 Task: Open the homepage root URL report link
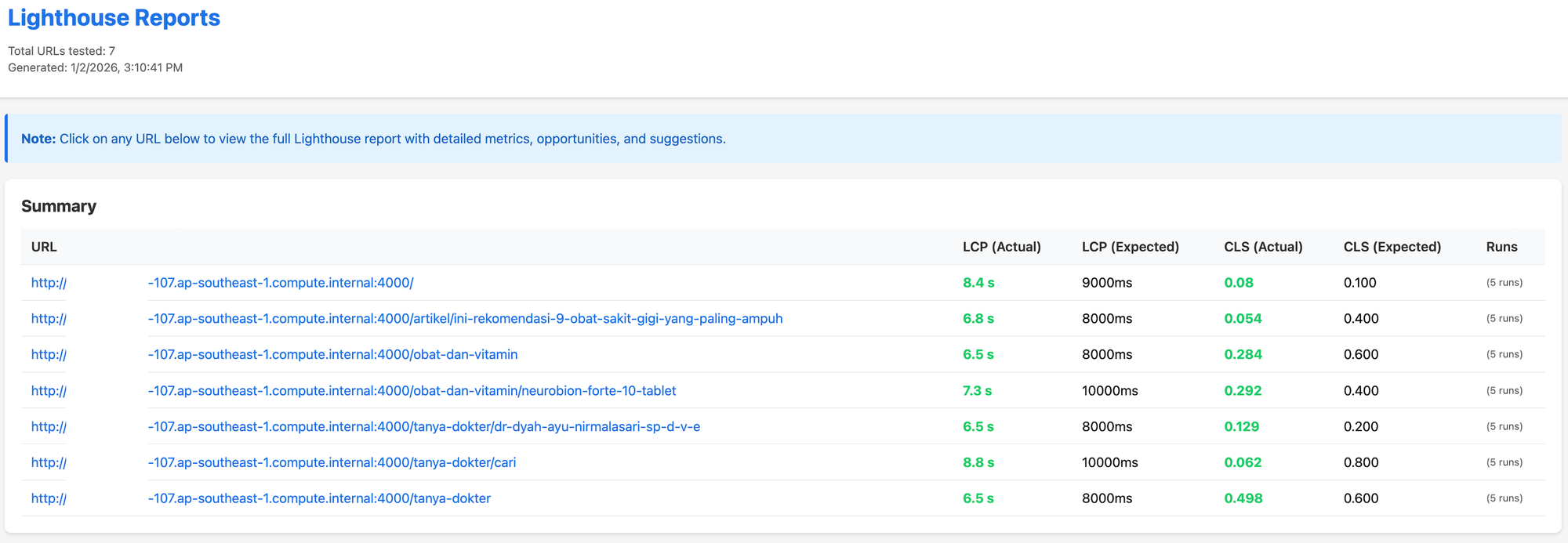coord(280,283)
